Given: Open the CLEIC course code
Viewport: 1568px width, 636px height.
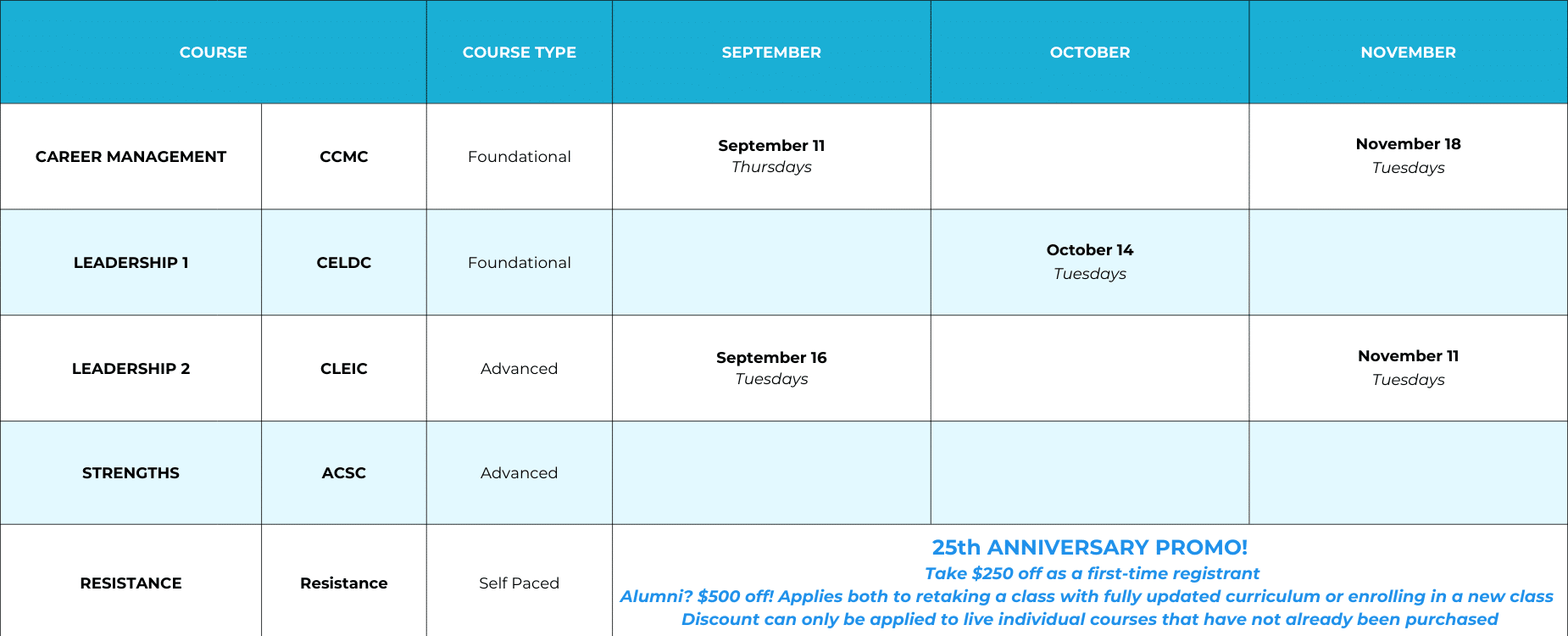Looking at the screenshot, I should [x=343, y=369].
